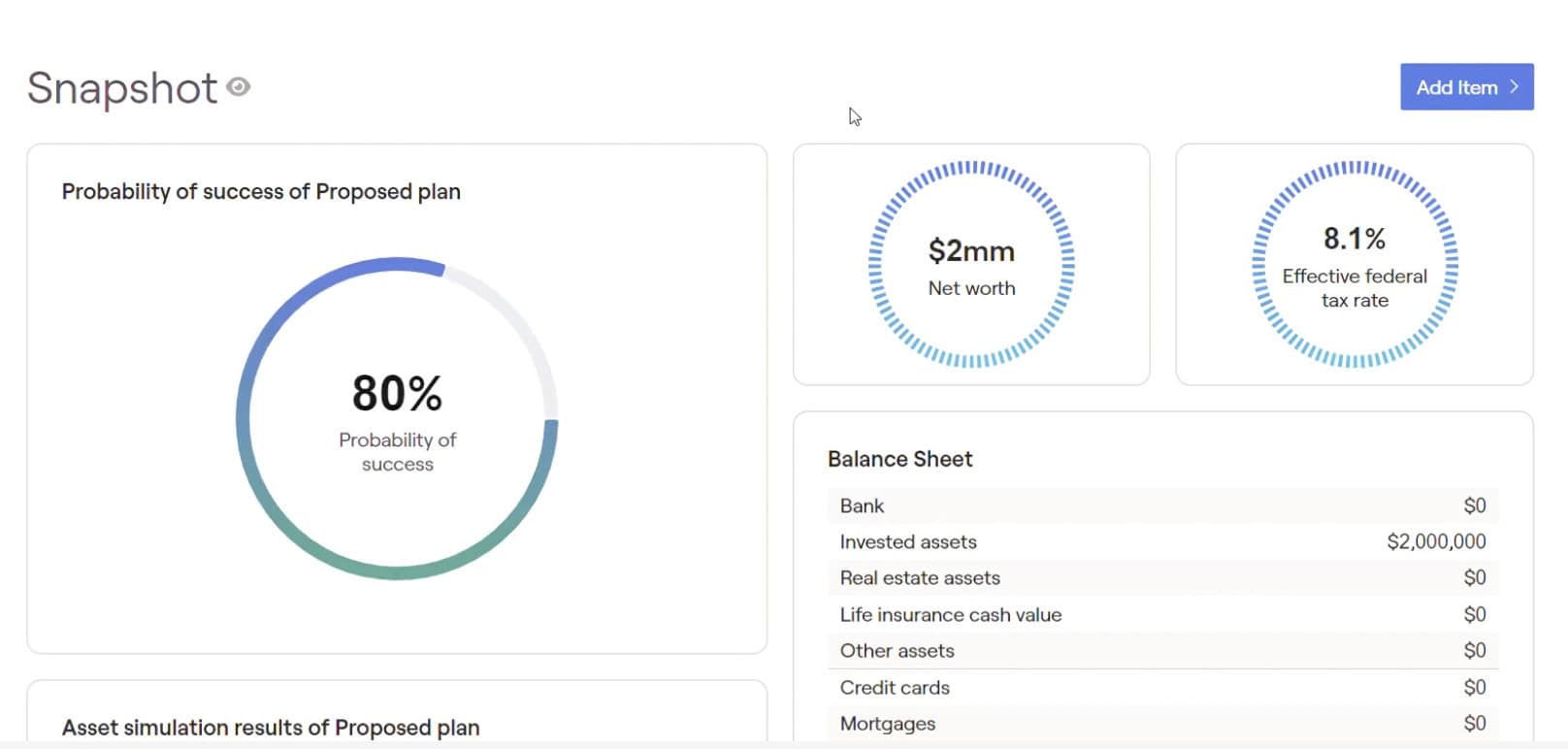The width and height of the screenshot is (1568, 749).
Task: Click the Add Item button
Action: (1466, 87)
